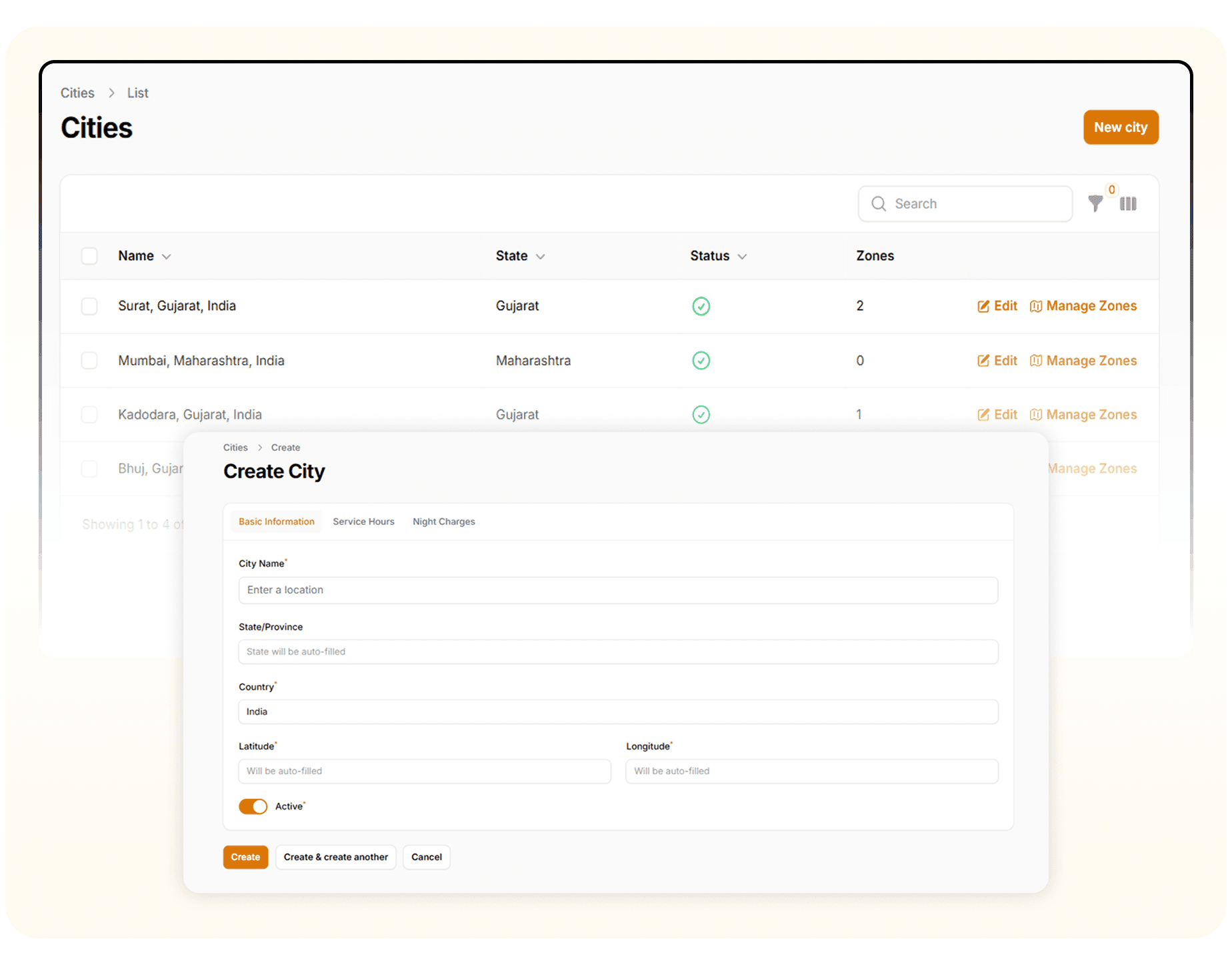Screen dimensions: 1232x965
Task: Click 'Kadodara, Gujarat, India' city name
Action: pos(190,415)
